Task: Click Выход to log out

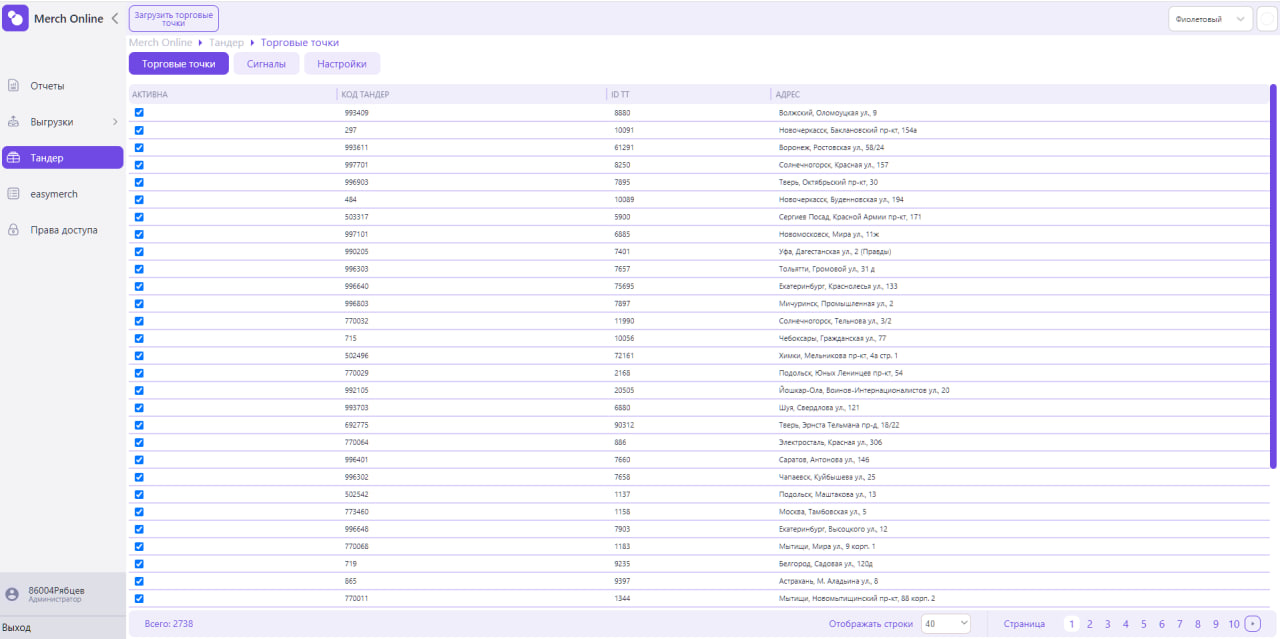Action: click(x=17, y=628)
